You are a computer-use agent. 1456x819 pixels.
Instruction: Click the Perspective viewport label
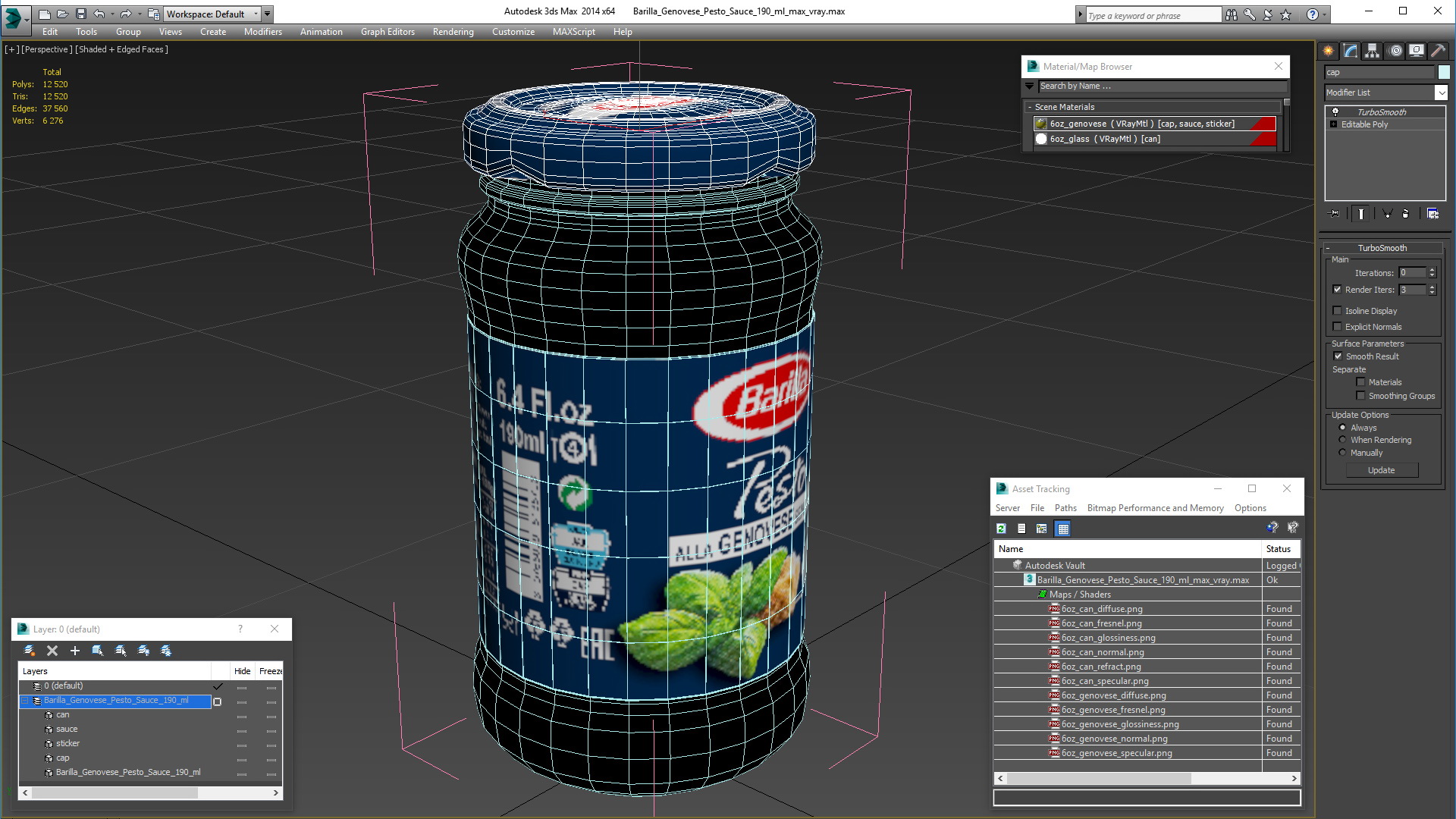click(47, 49)
